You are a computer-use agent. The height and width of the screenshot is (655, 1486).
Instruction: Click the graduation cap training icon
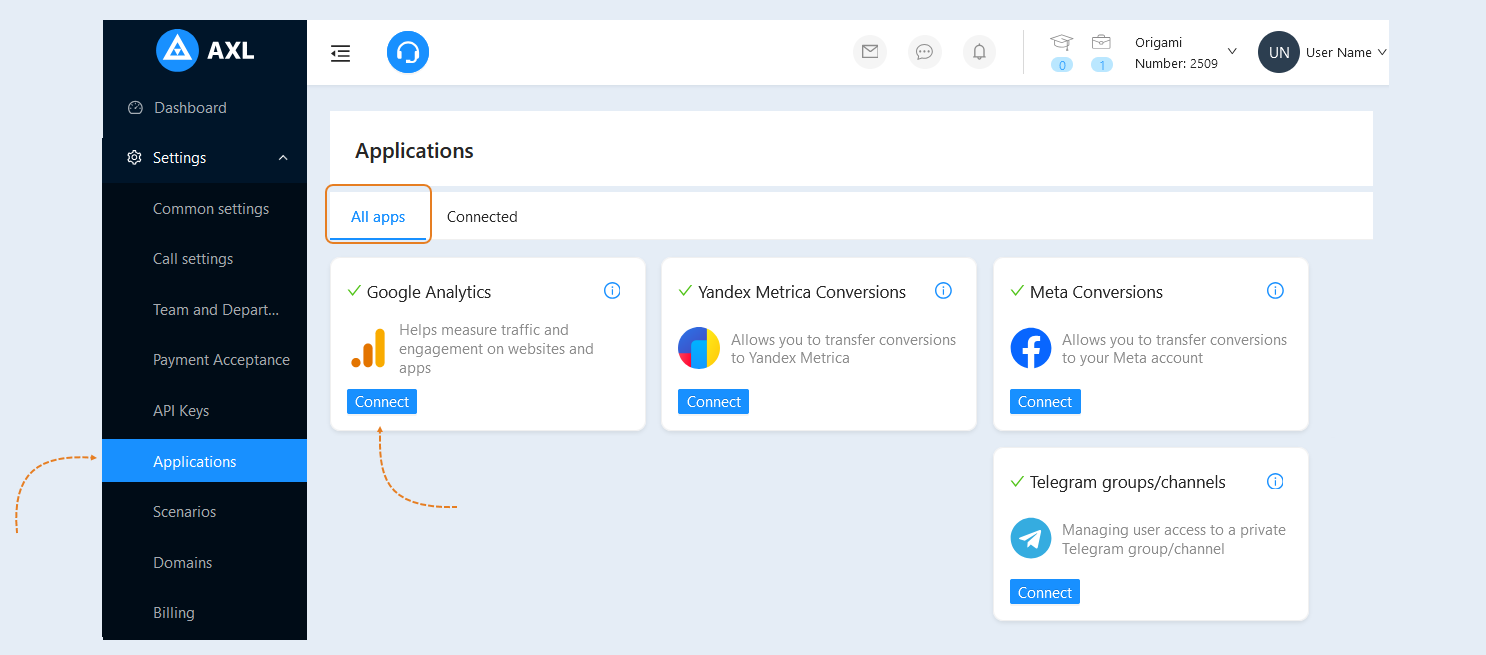coord(1061,42)
